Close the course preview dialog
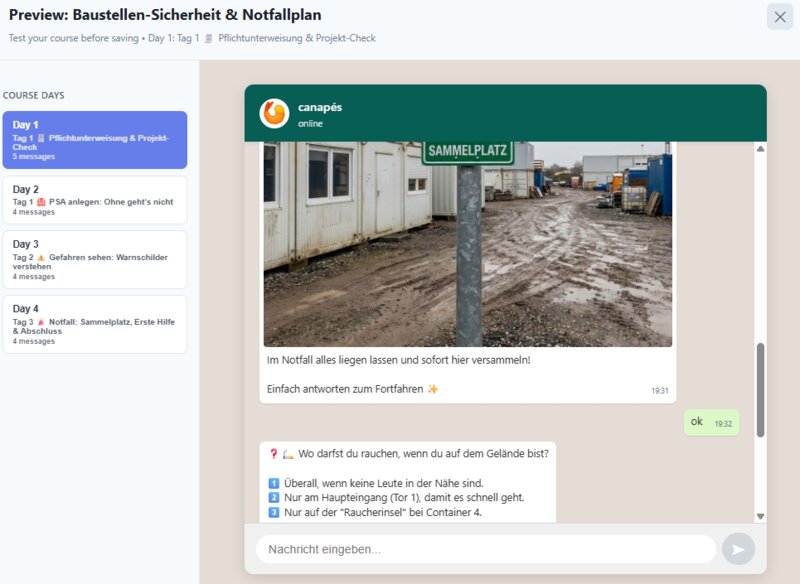The height and width of the screenshot is (584, 800). point(780,17)
